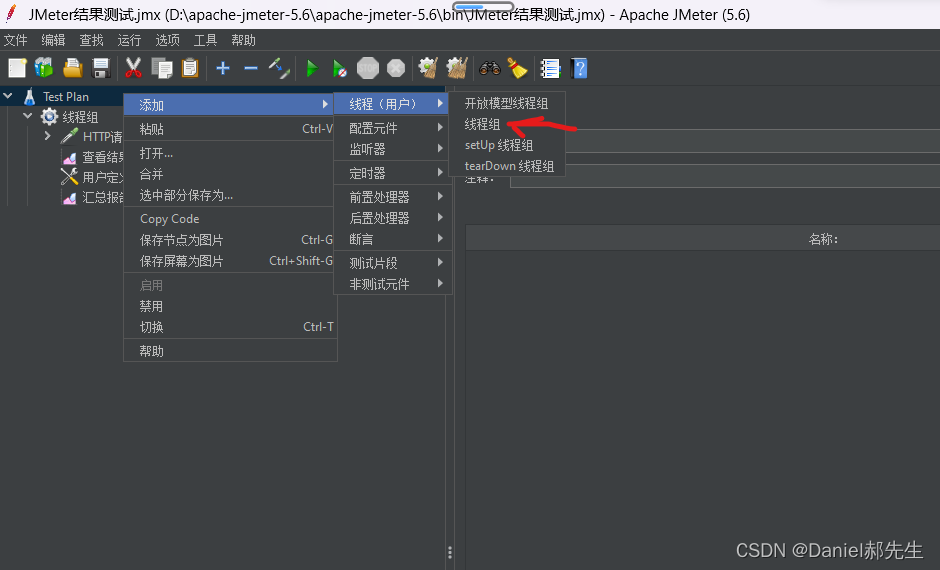This screenshot has height=570, width=940.
Task: Click the HTTP request pipette icon in tree
Action: pyautogui.click(x=69, y=136)
